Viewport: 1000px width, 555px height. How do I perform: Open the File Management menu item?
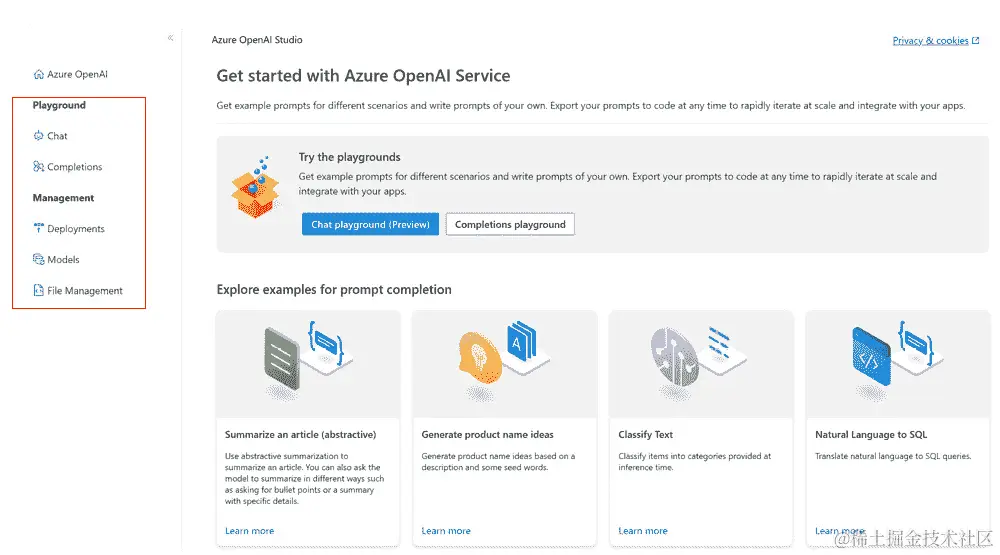pyautogui.click(x=85, y=290)
